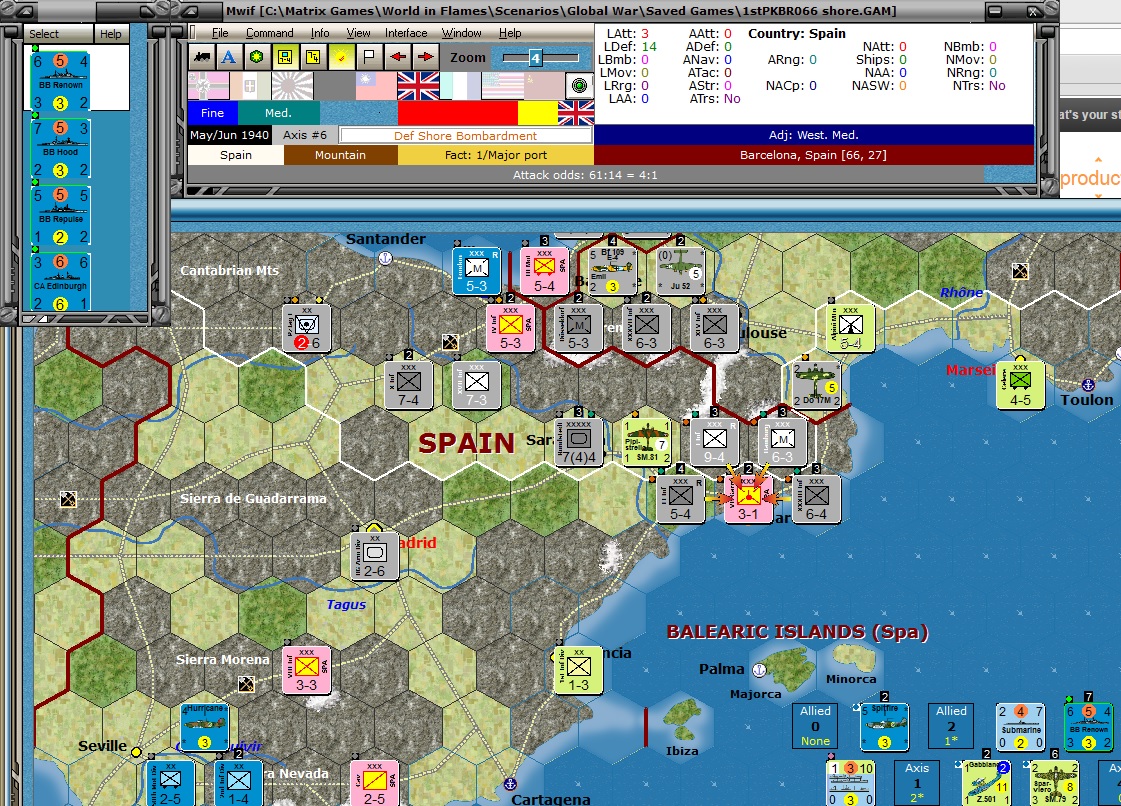Click the yellow bar next to the red bar
This screenshot has height=806, width=1121.
[x=538, y=113]
